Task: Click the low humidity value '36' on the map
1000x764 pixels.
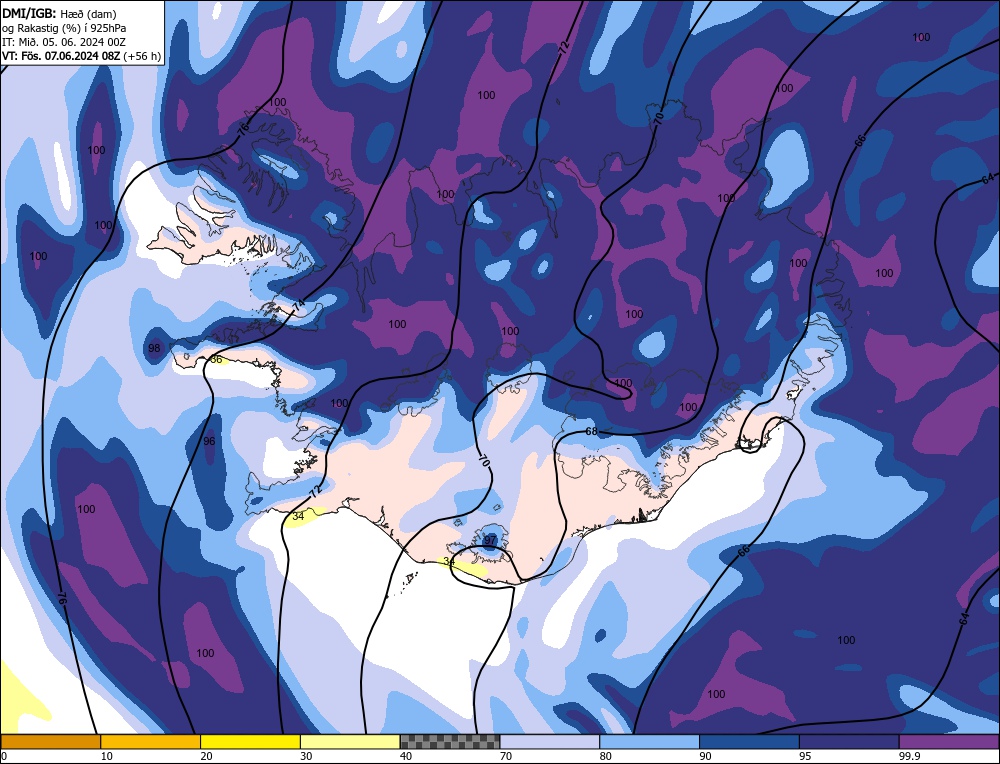Action: 217,360
